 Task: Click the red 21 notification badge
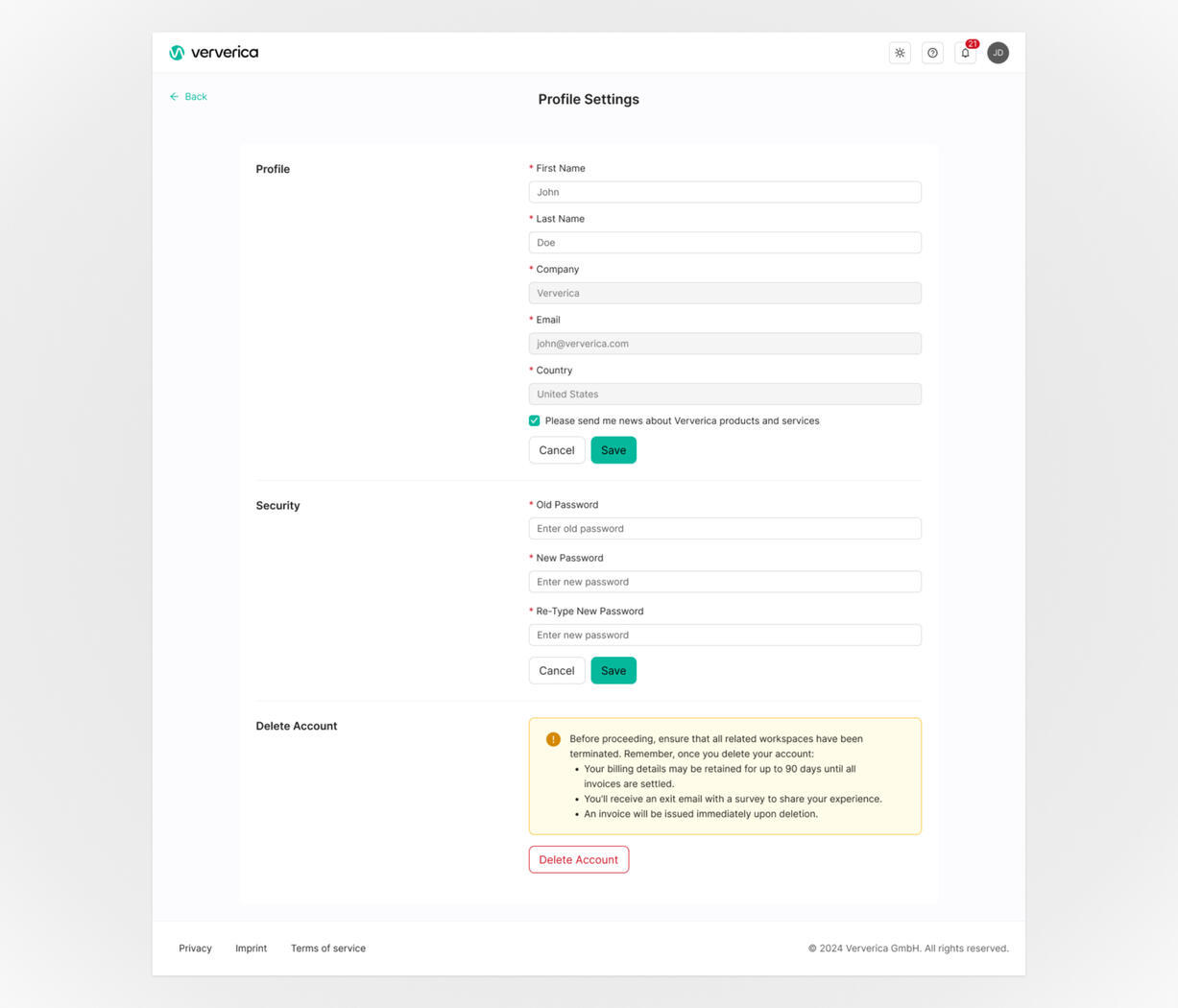pyautogui.click(x=973, y=43)
